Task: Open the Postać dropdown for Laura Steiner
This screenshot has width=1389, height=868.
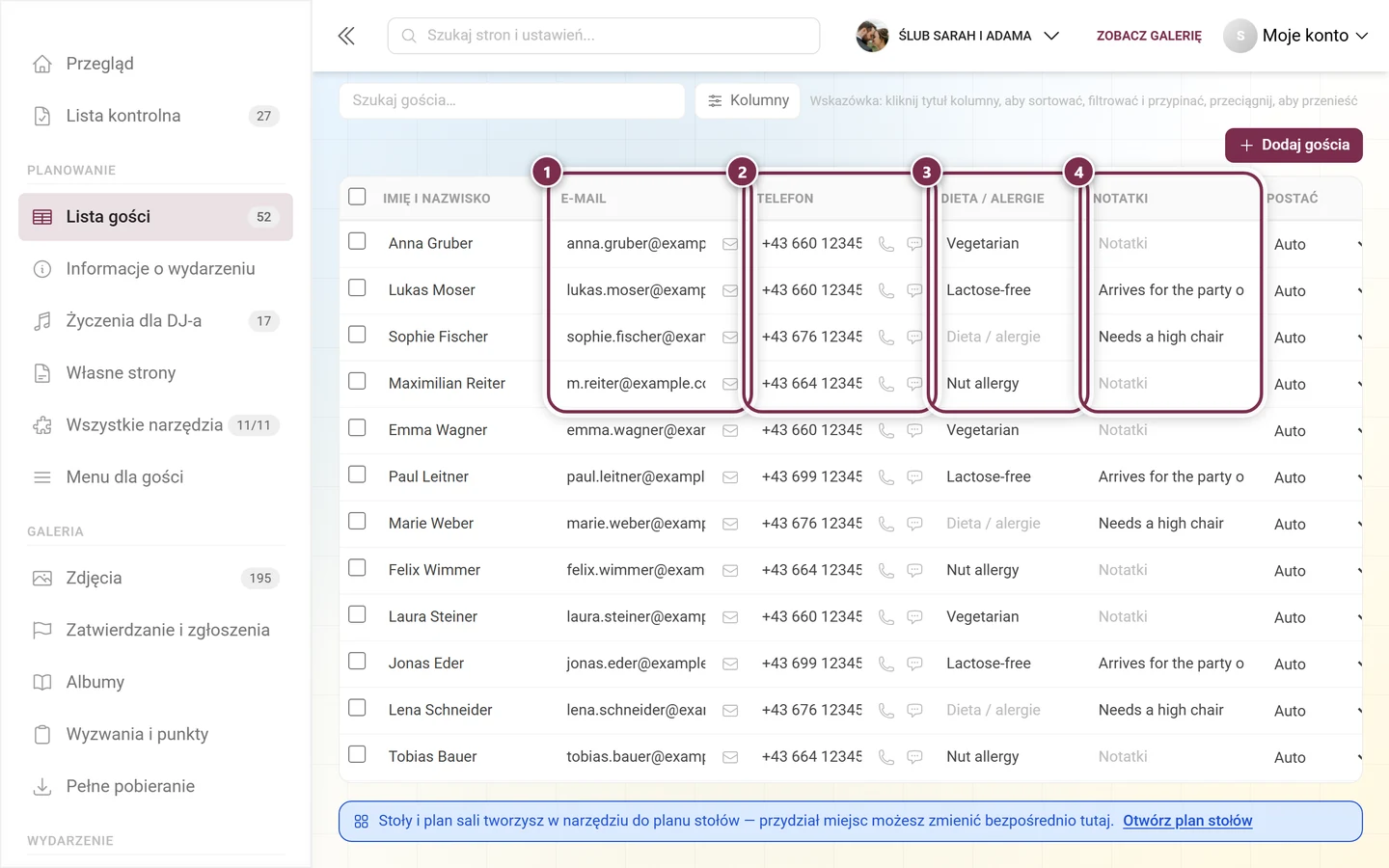Action: 1316,617
